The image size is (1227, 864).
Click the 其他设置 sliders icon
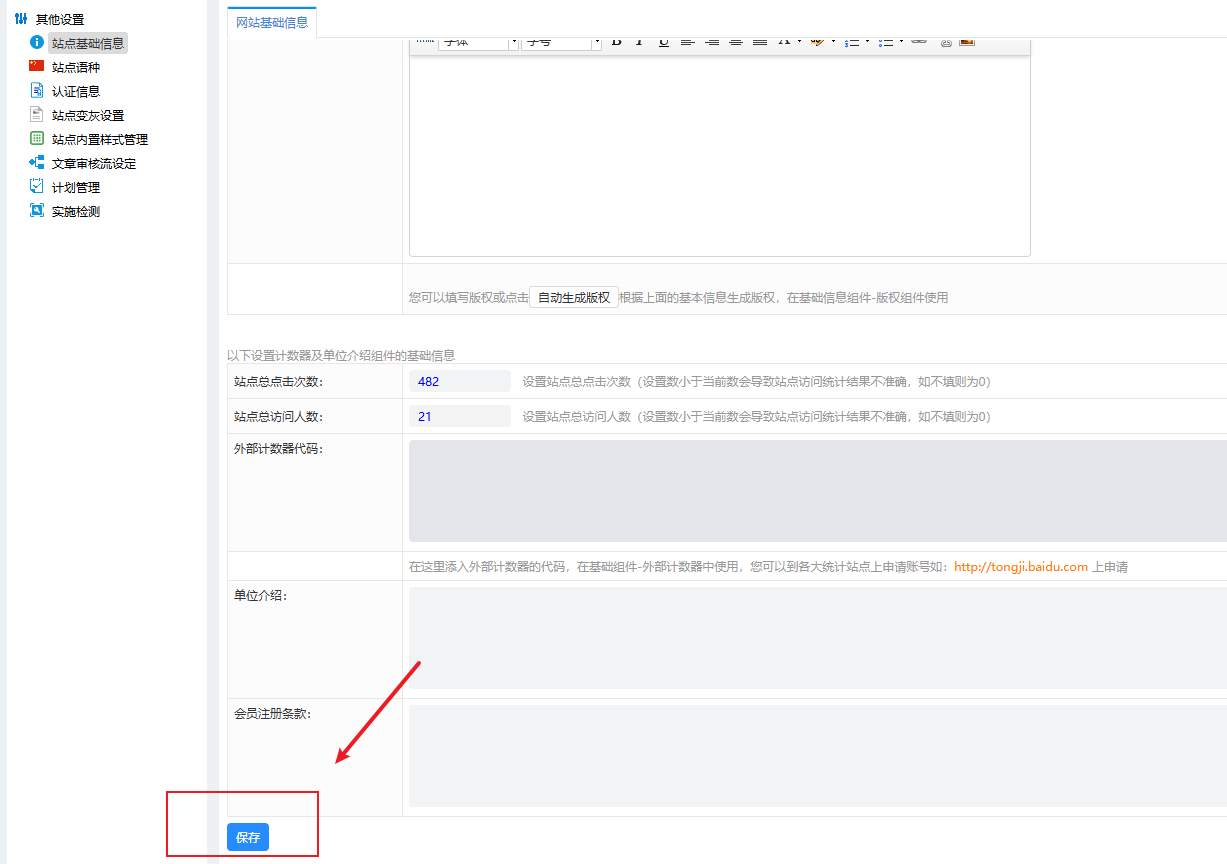[x=21, y=19]
